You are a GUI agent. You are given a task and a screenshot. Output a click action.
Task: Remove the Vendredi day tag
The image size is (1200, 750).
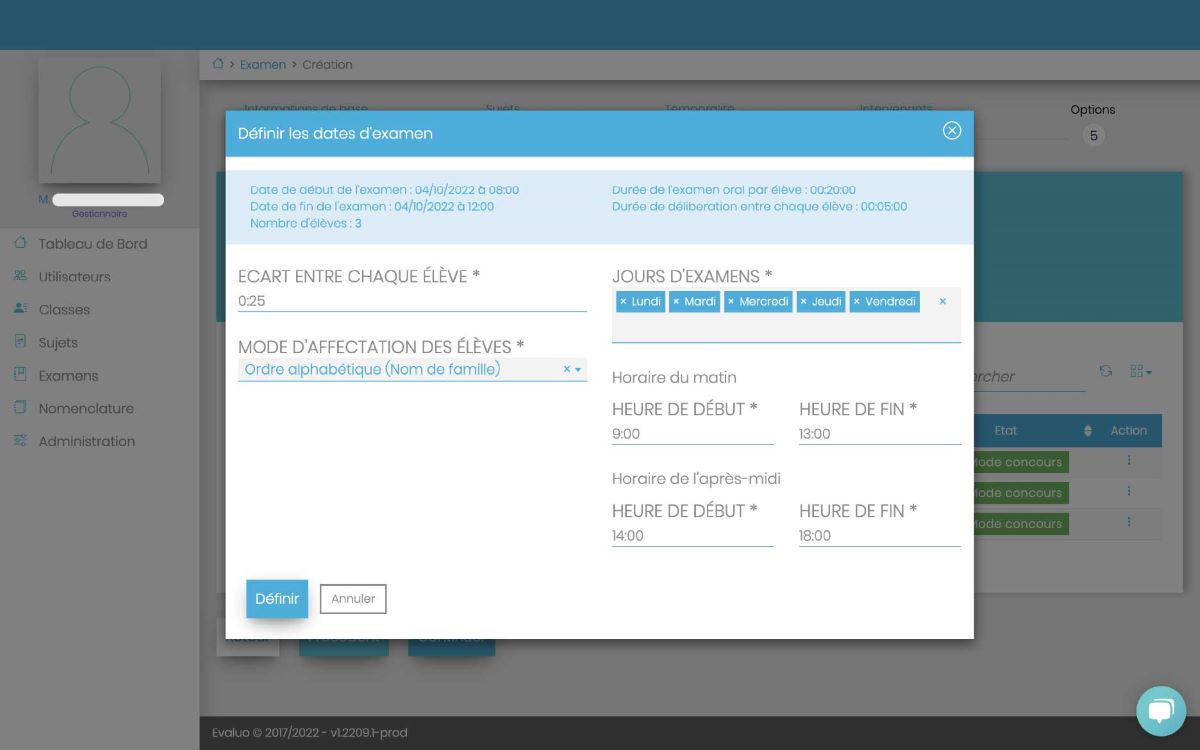[856, 301]
